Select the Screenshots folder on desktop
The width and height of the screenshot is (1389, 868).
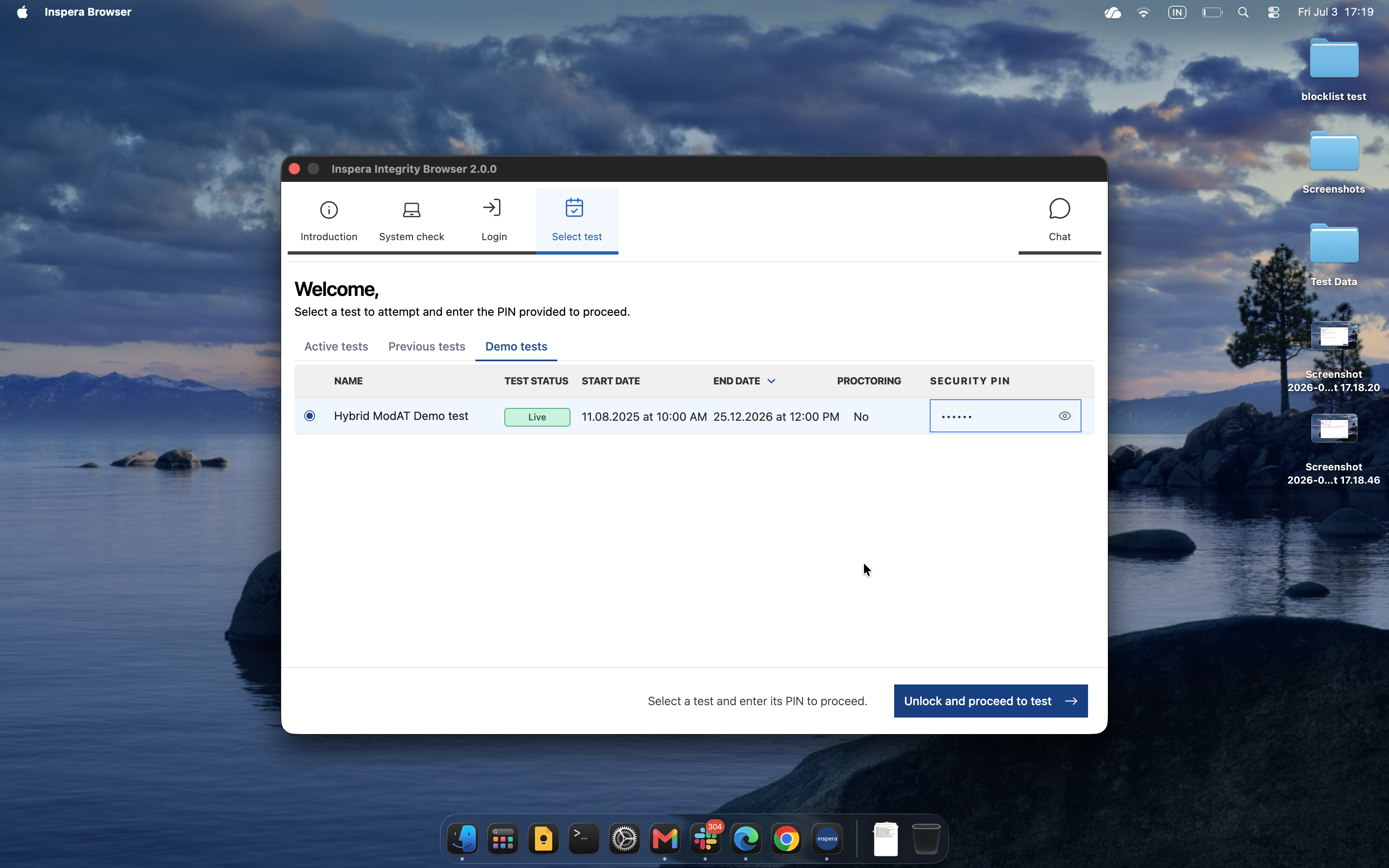[1334, 151]
